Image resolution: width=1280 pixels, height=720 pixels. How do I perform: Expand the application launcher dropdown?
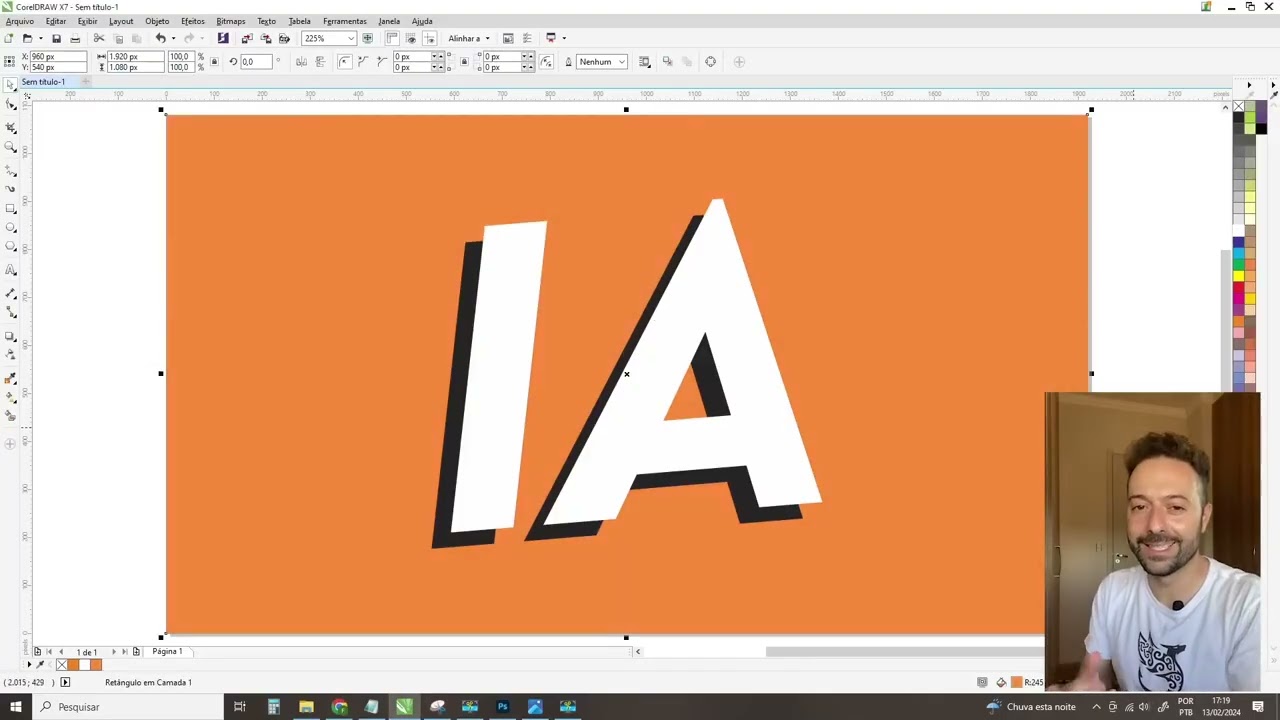coord(564,38)
